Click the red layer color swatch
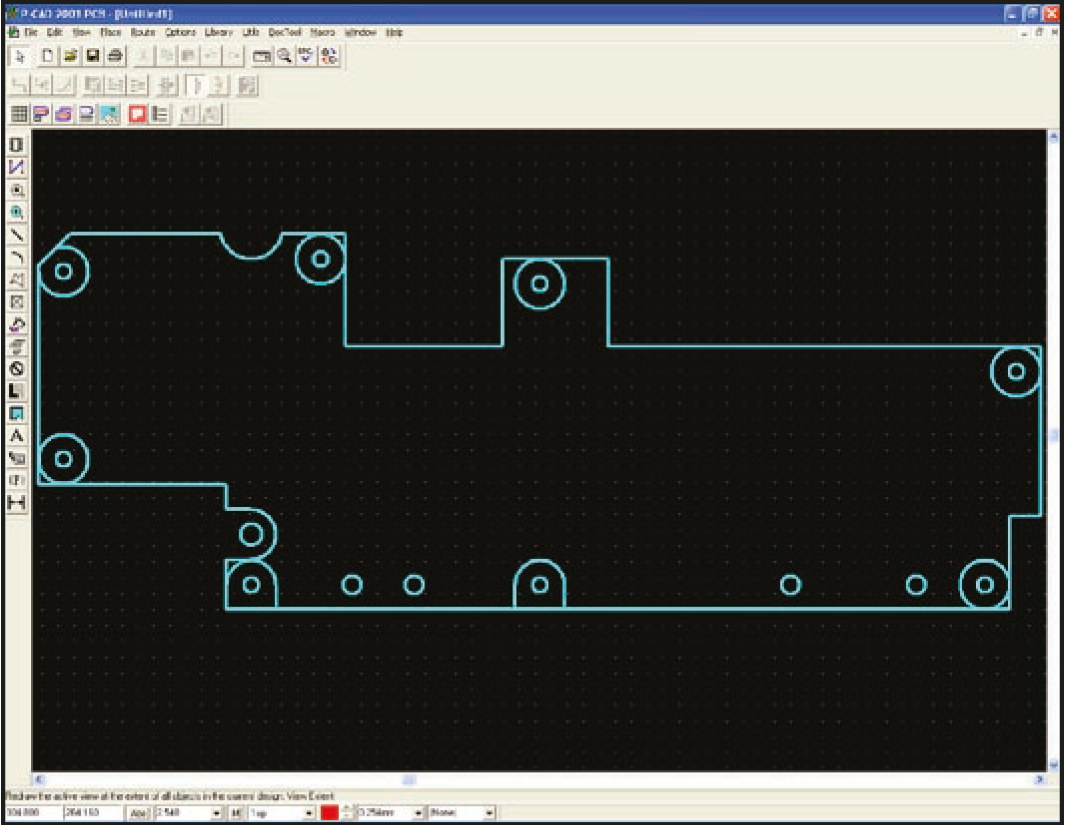 pos(329,813)
